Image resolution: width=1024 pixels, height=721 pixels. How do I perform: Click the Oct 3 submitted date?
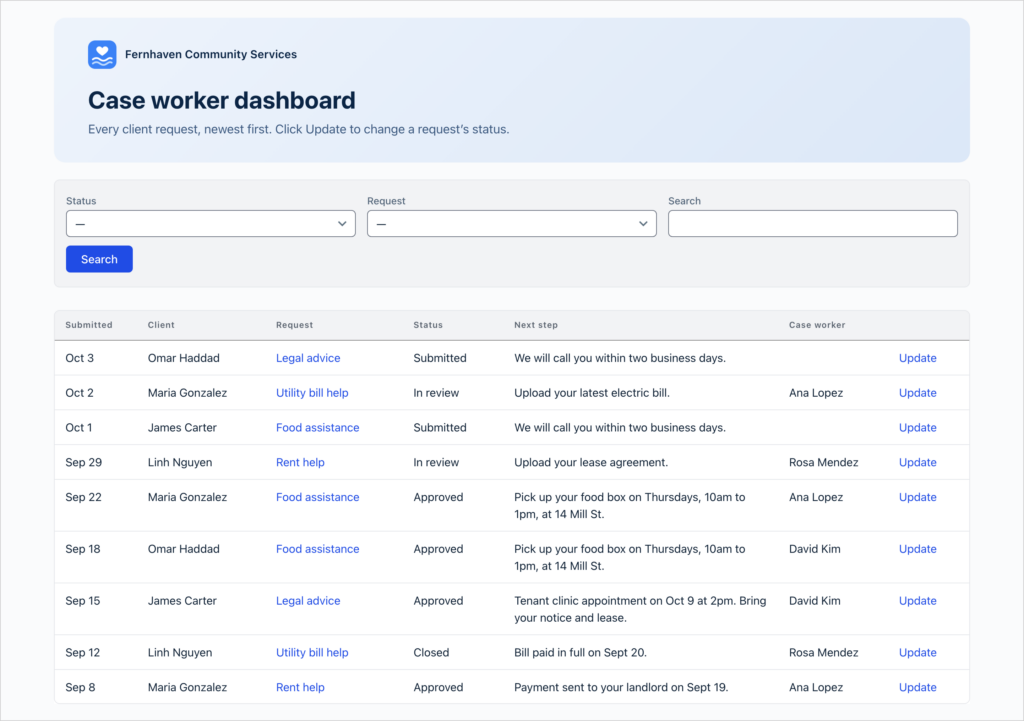tap(79, 358)
